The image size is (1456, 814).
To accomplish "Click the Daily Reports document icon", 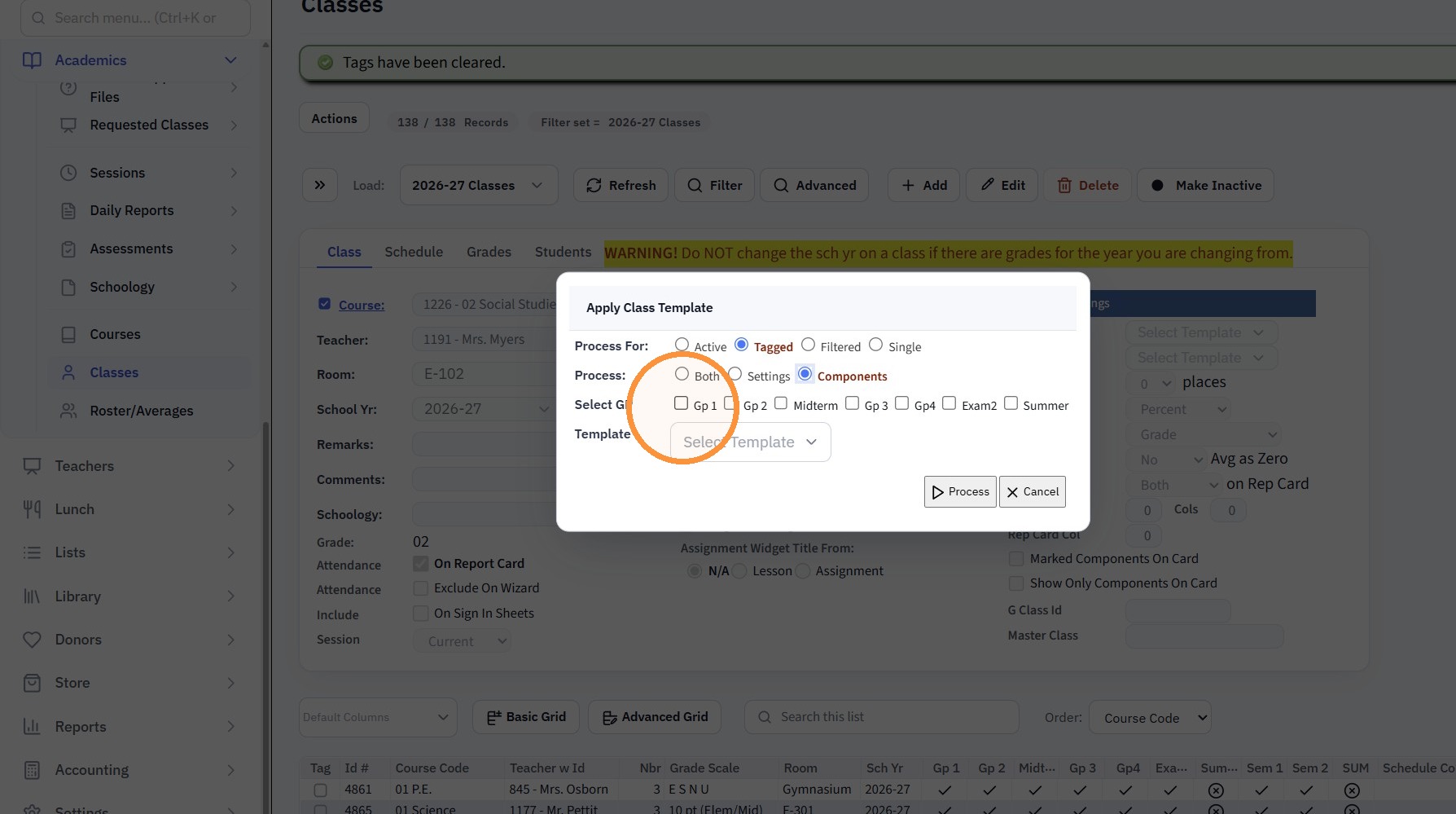I will (x=68, y=211).
